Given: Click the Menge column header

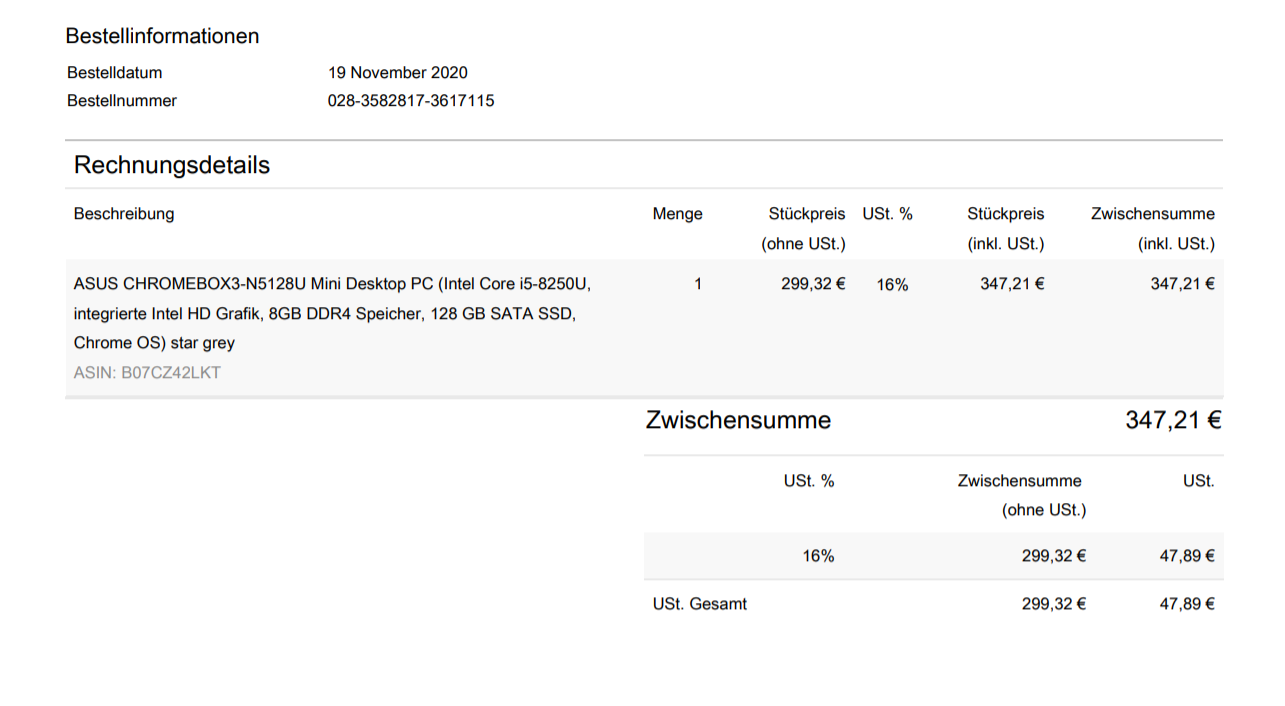Looking at the screenshot, I should point(677,214).
